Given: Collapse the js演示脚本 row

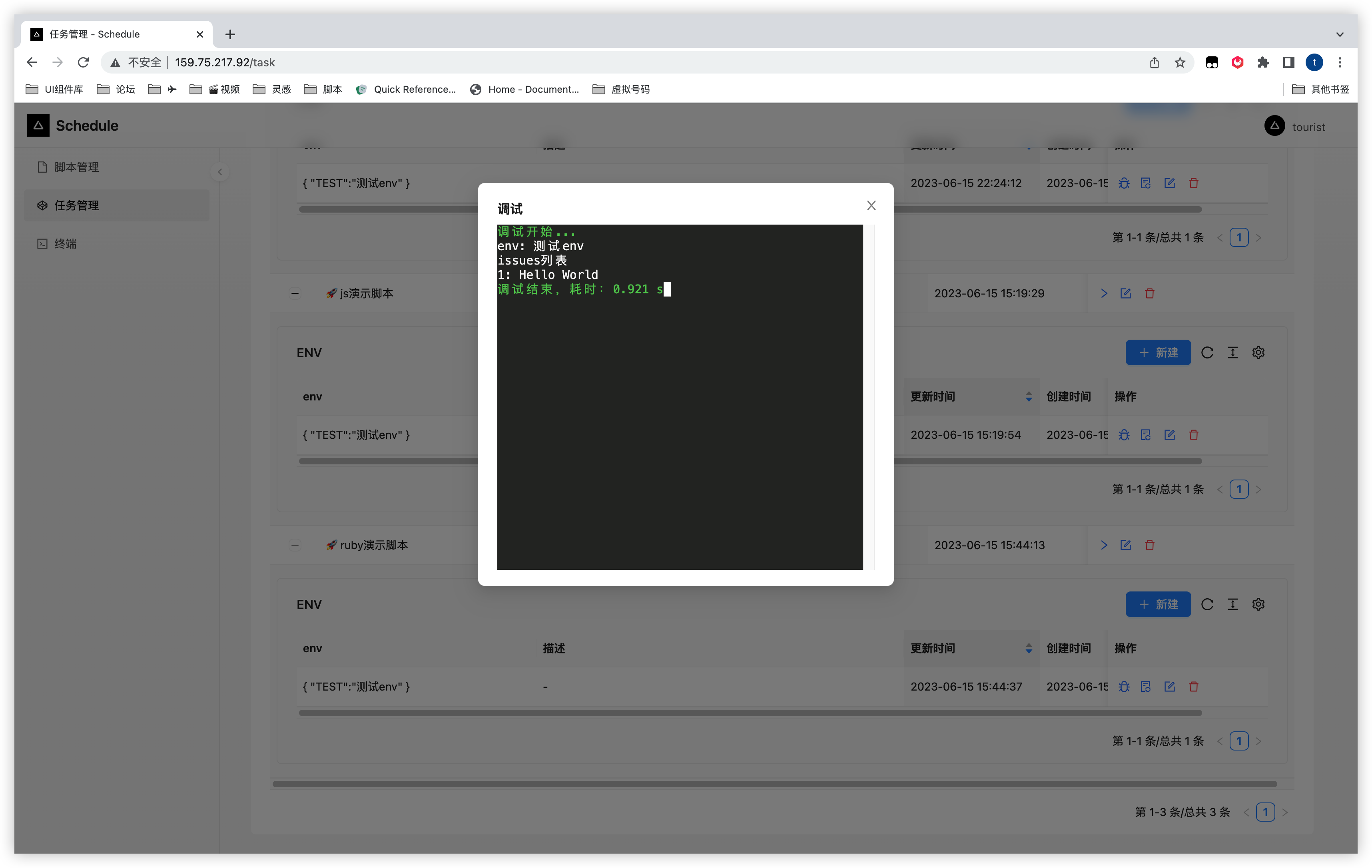Looking at the screenshot, I should point(295,294).
